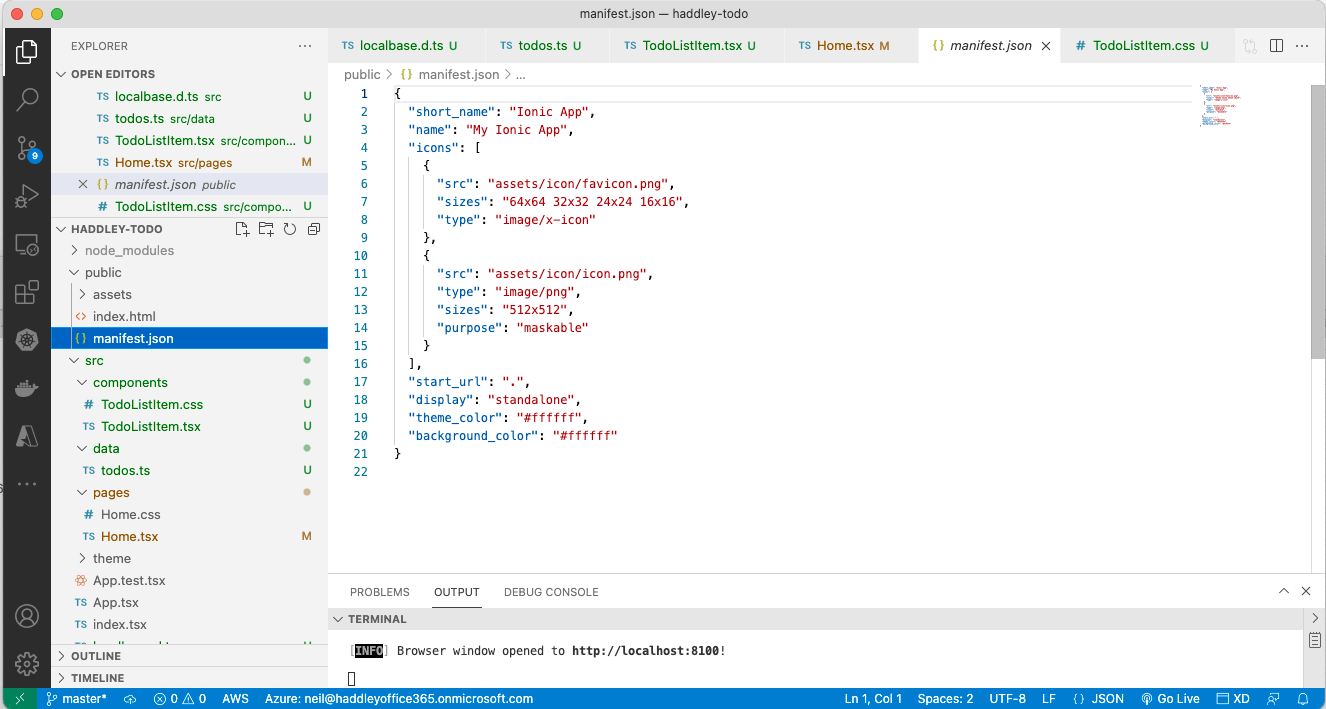Refresh the explorer file tree
Viewport: 1326px width, 709px height.
pos(290,229)
